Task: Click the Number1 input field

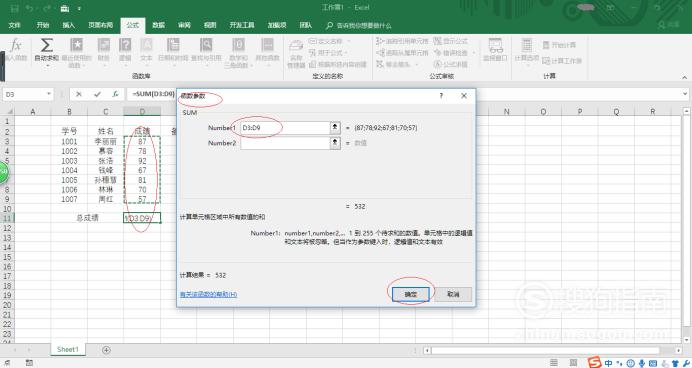Action: point(285,128)
